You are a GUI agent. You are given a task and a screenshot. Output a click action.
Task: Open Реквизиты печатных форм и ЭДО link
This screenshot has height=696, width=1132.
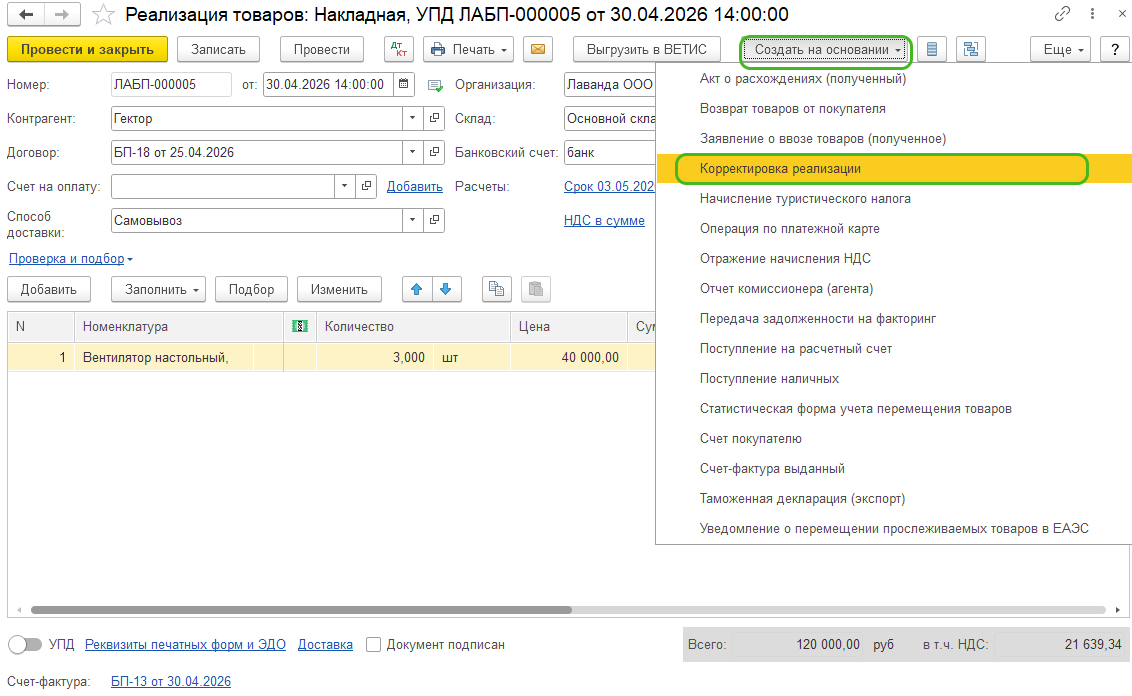[186, 645]
